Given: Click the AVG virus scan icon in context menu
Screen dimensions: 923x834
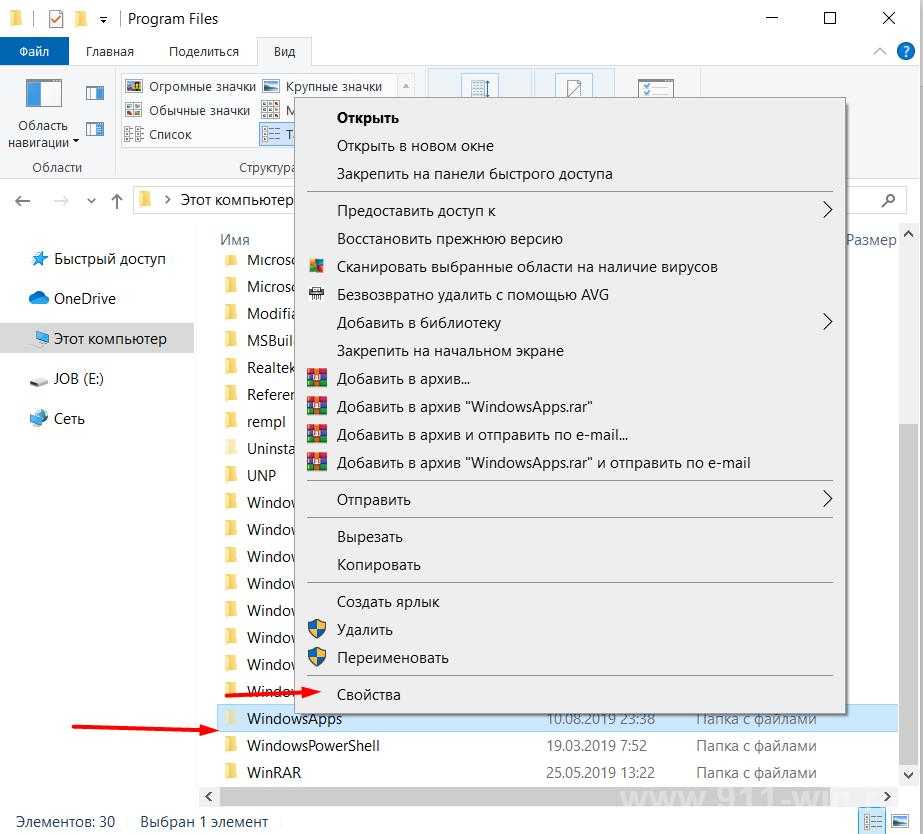Looking at the screenshot, I should click(x=316, y=267).
